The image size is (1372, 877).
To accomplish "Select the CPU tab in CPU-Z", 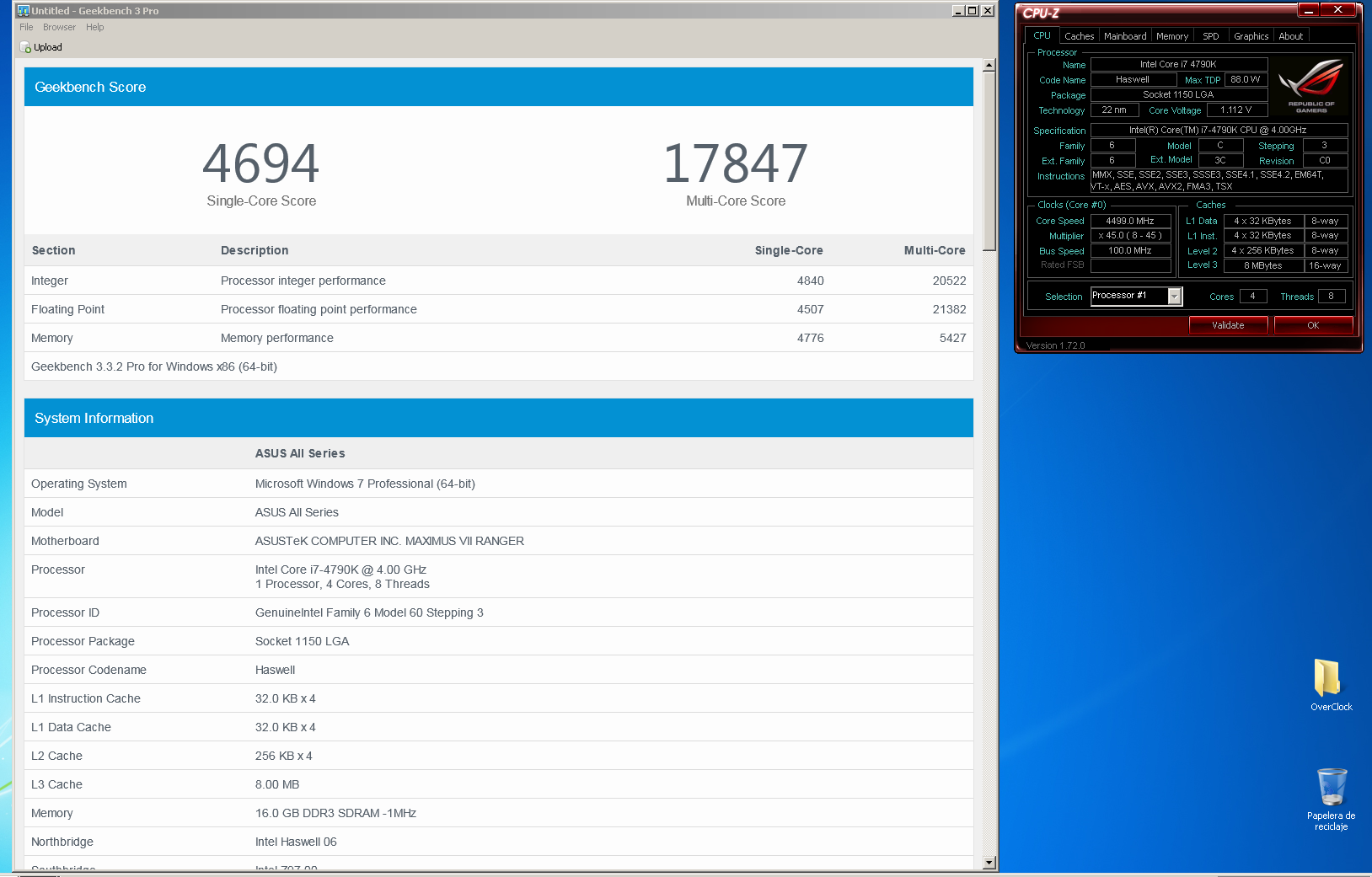I will click(1042, 35).
